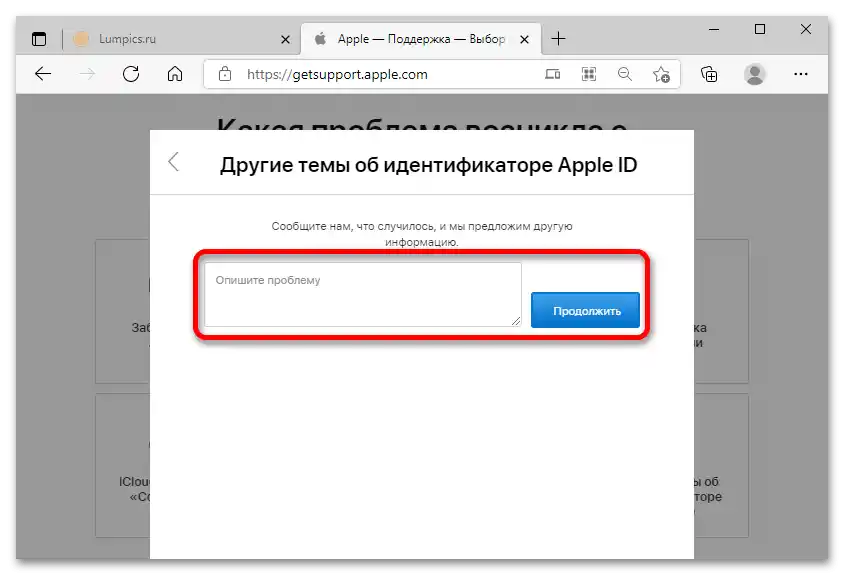Image resolution: width=844 pixels, height=575 pixels.
Task: View site security lock information
Action: 225,74
